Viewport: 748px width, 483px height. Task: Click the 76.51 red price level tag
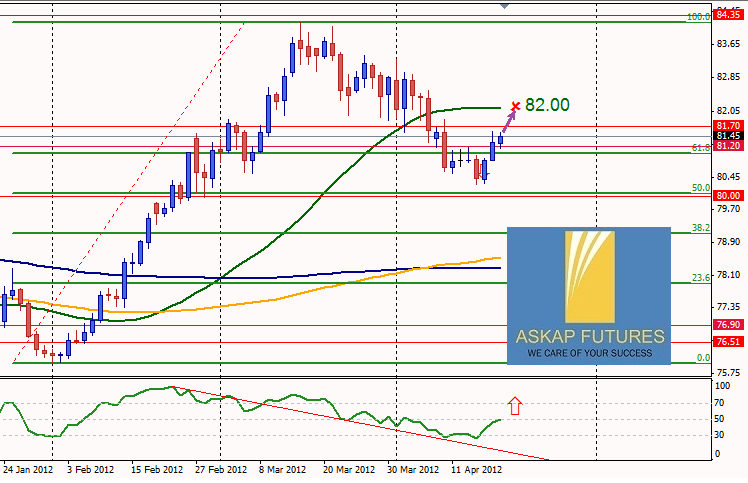pyautogui.click(x=728, y=341)
